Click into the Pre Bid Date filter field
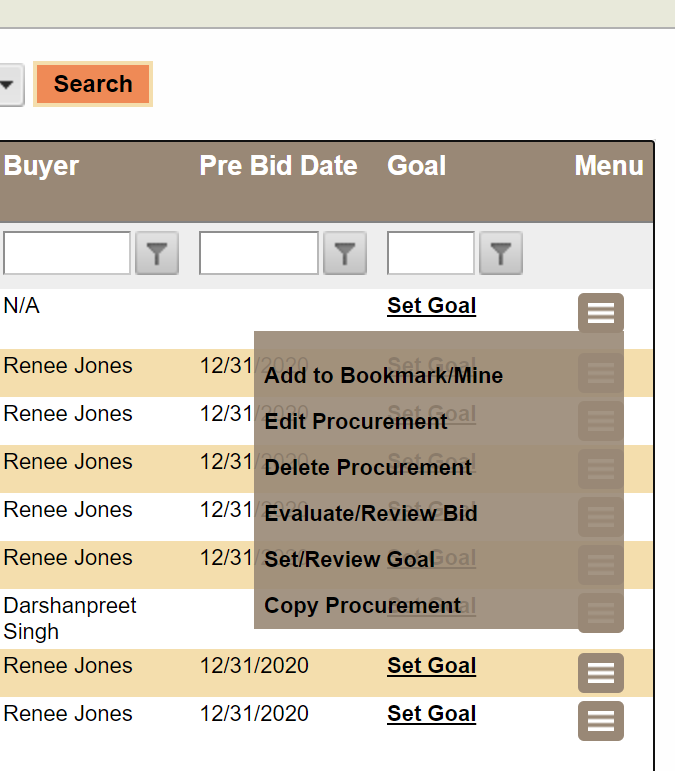Screen dimensions: 675x771 [x=258, y=254]
